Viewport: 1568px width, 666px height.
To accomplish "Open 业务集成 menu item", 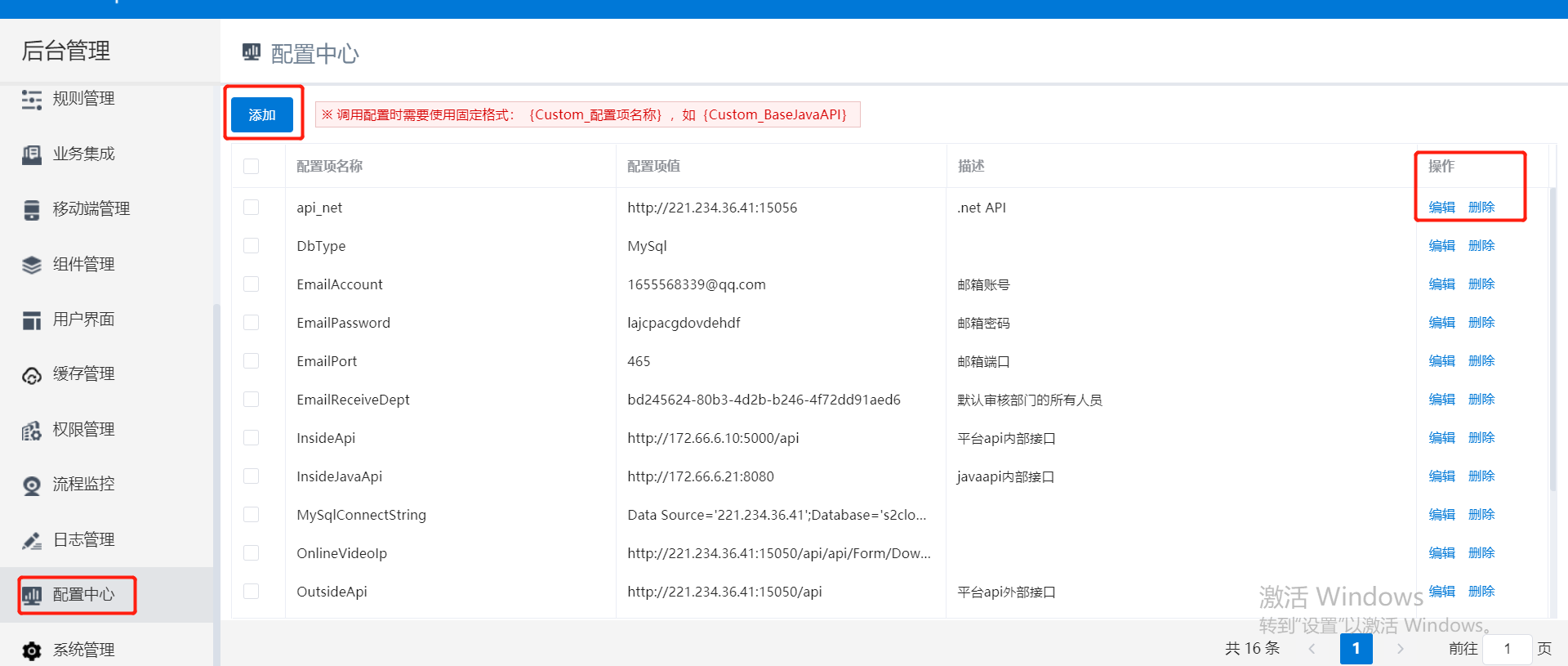I will point(84,154).
